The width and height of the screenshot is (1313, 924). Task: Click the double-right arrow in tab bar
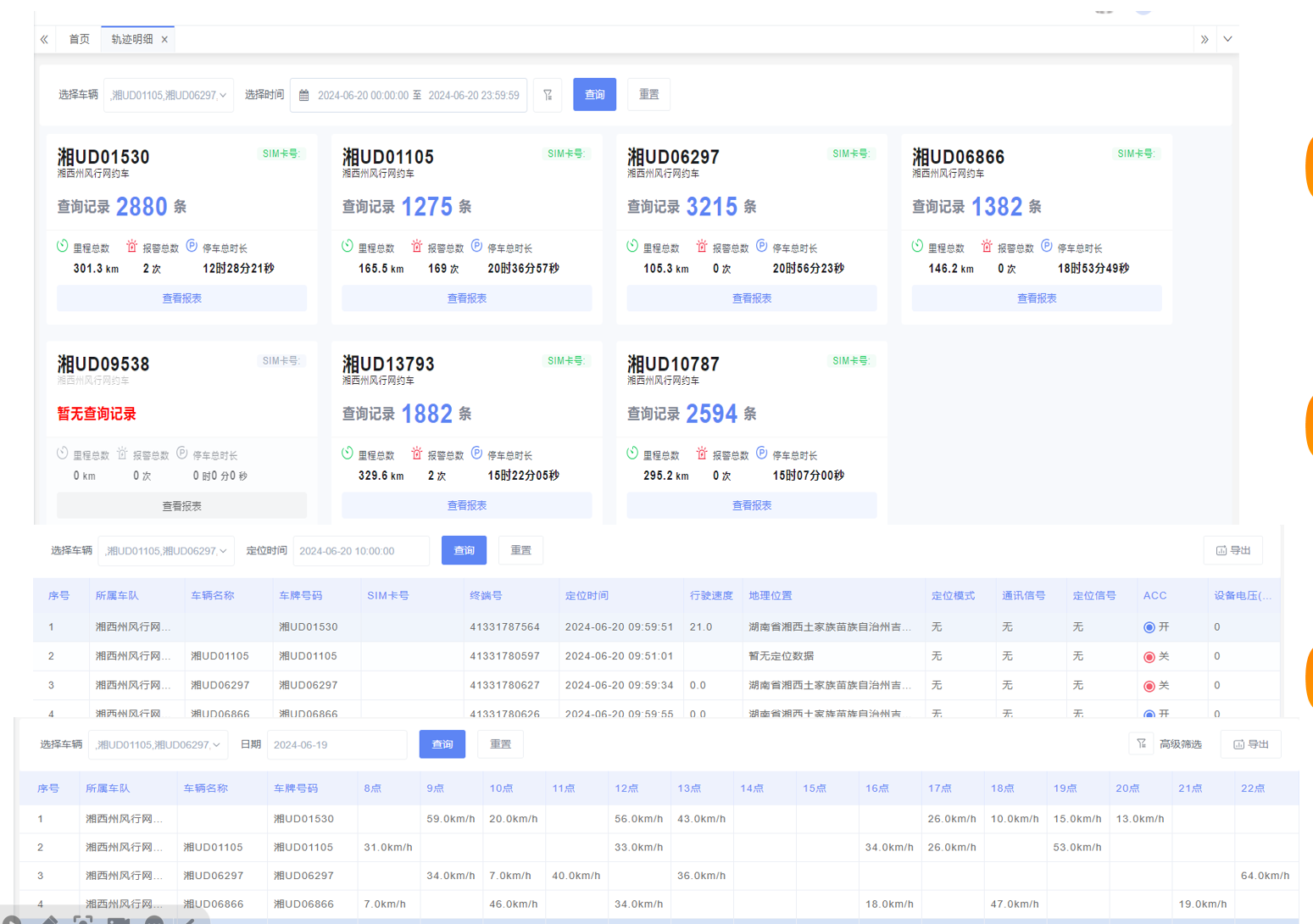click(1205, 39)
